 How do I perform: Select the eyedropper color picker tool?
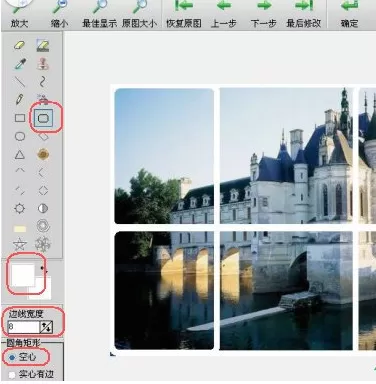[x=20, y=63]
